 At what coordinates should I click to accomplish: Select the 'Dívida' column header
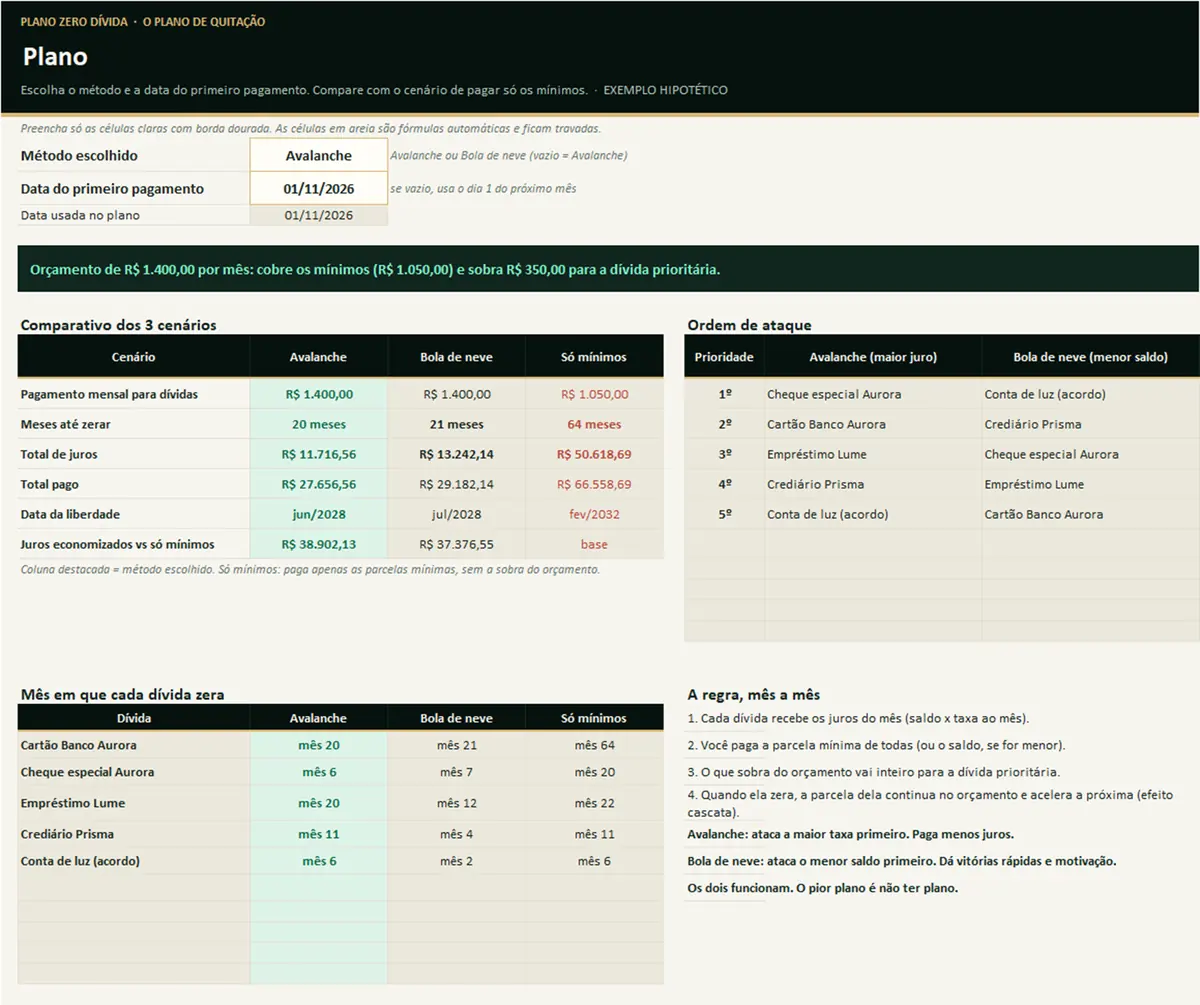[133, 718]
